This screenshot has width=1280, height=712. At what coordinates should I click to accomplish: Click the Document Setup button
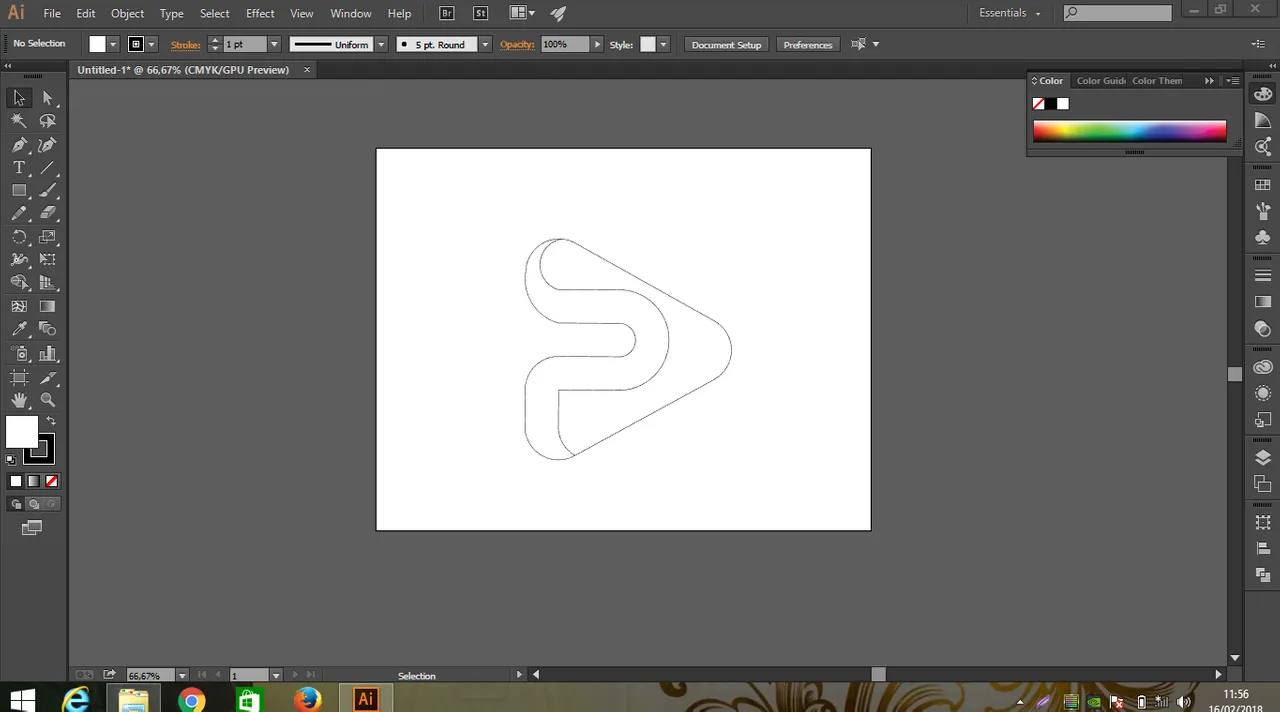(727, 45)
